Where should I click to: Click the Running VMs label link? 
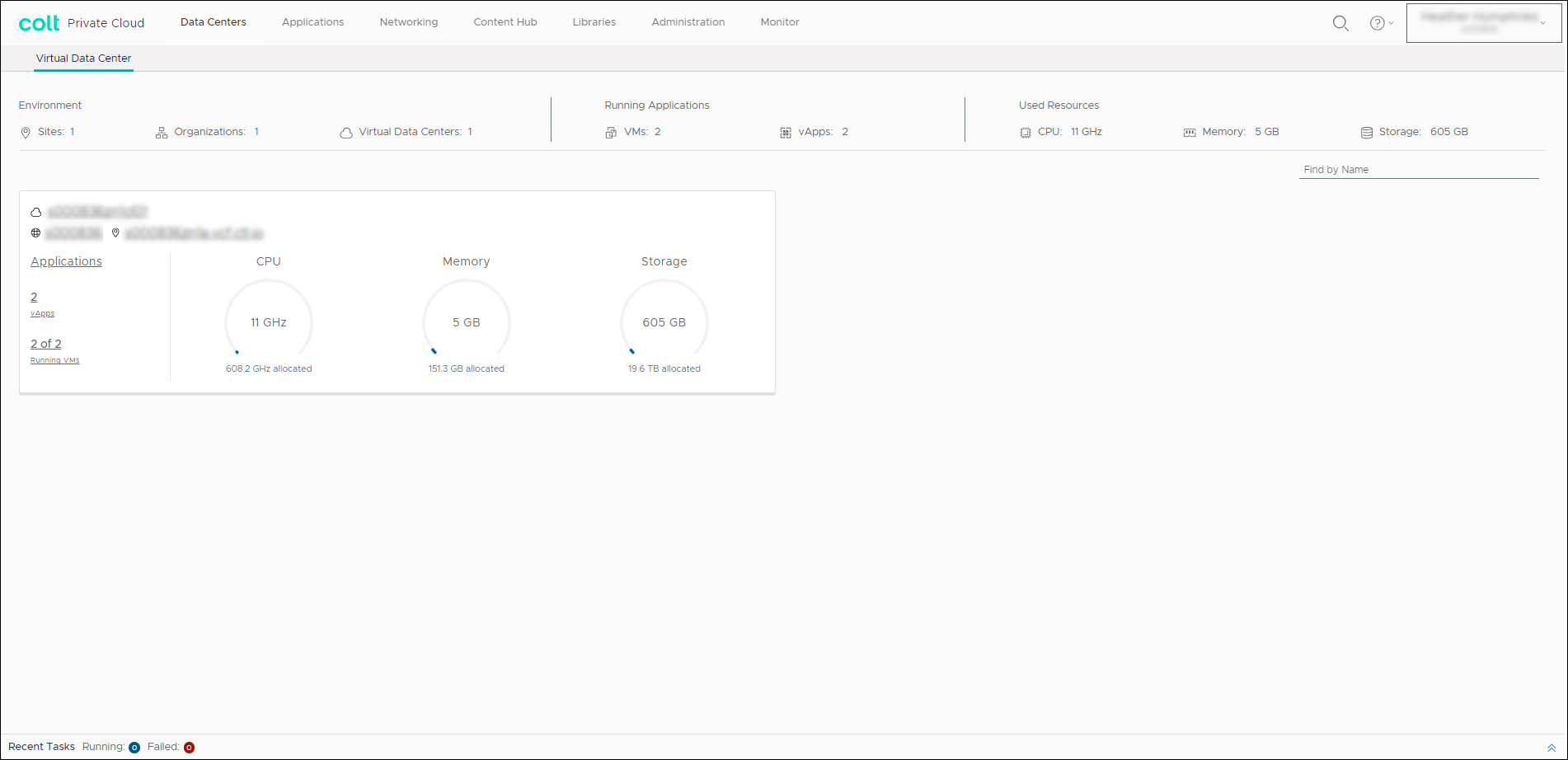[x=55, y=360]
